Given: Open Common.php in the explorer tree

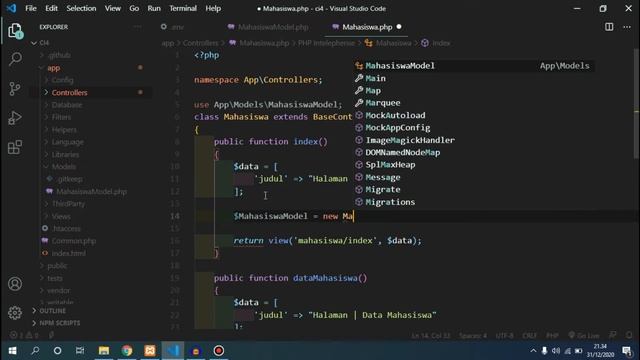Looking at the screenshot, I should point(73,241).
